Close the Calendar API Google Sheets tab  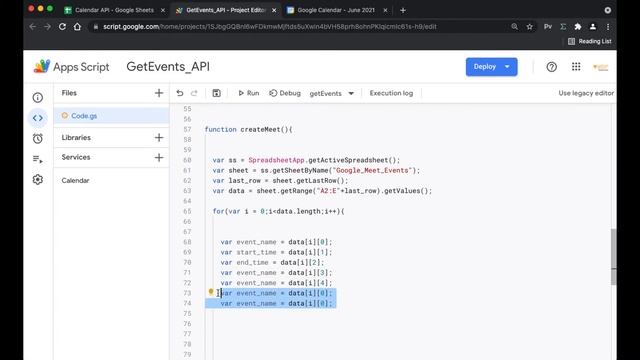pyautogui.click(x=162, y=10)
